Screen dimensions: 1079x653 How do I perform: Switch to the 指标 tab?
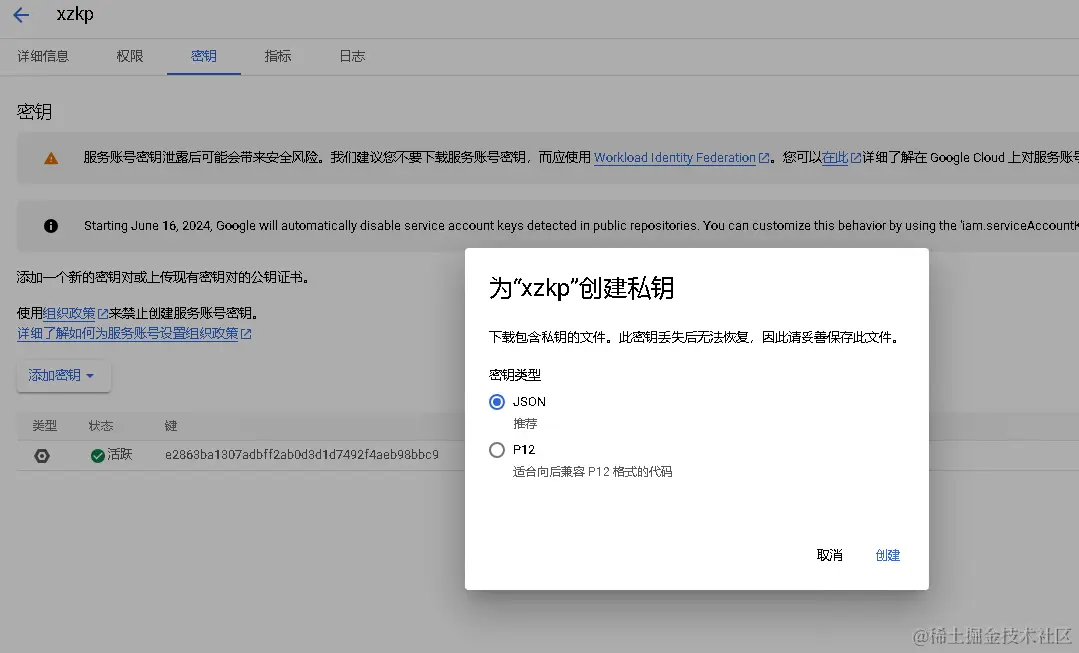278,56
